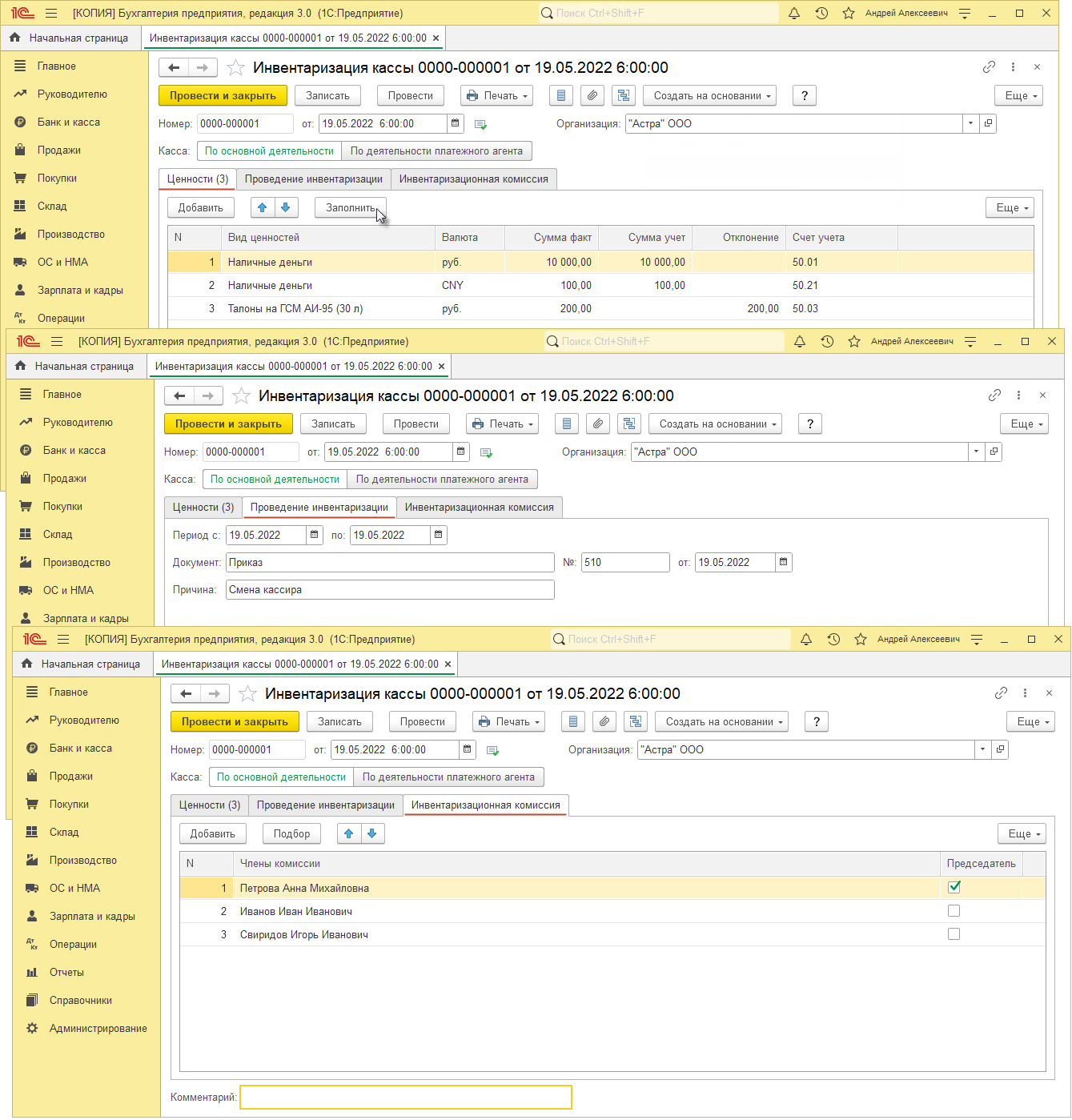Image resolution: width=1072 pixels, height=1120 pixels.
Task: Expand the Организация dropdown arrow in the top window
Action: (x=971, y=123)
